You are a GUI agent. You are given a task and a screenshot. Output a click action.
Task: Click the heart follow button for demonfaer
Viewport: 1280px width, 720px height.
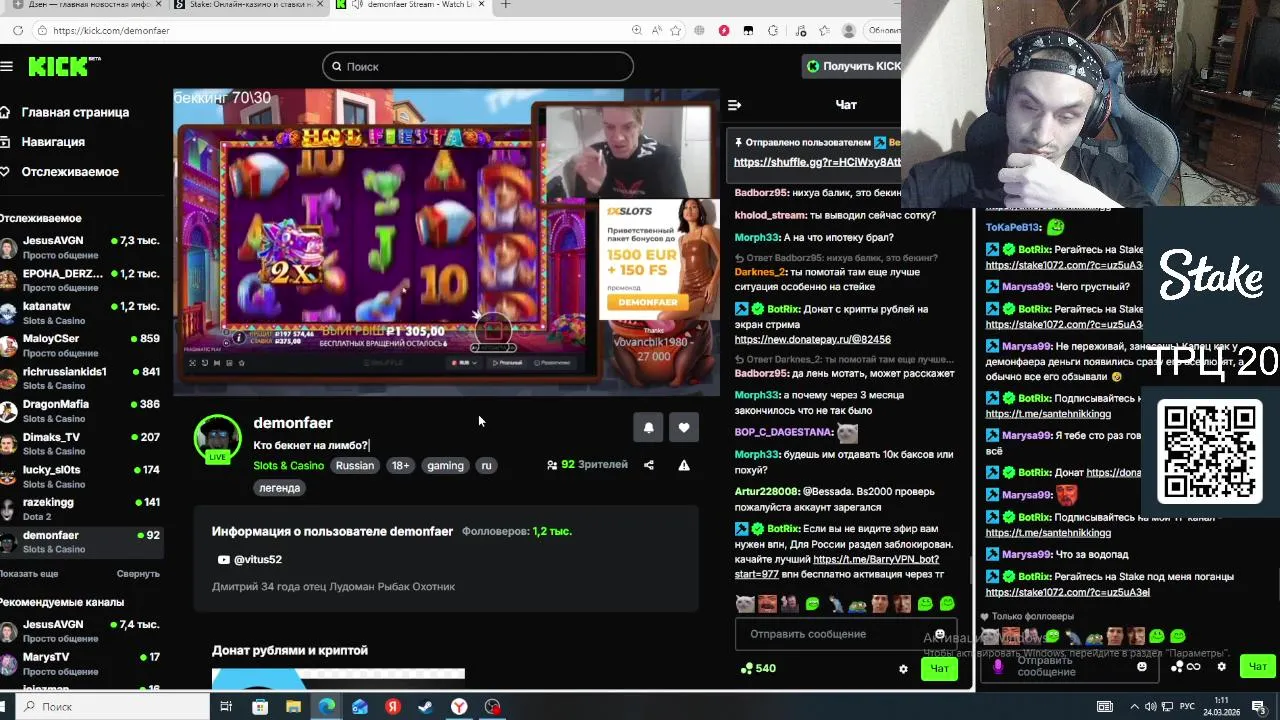point(684,428)
